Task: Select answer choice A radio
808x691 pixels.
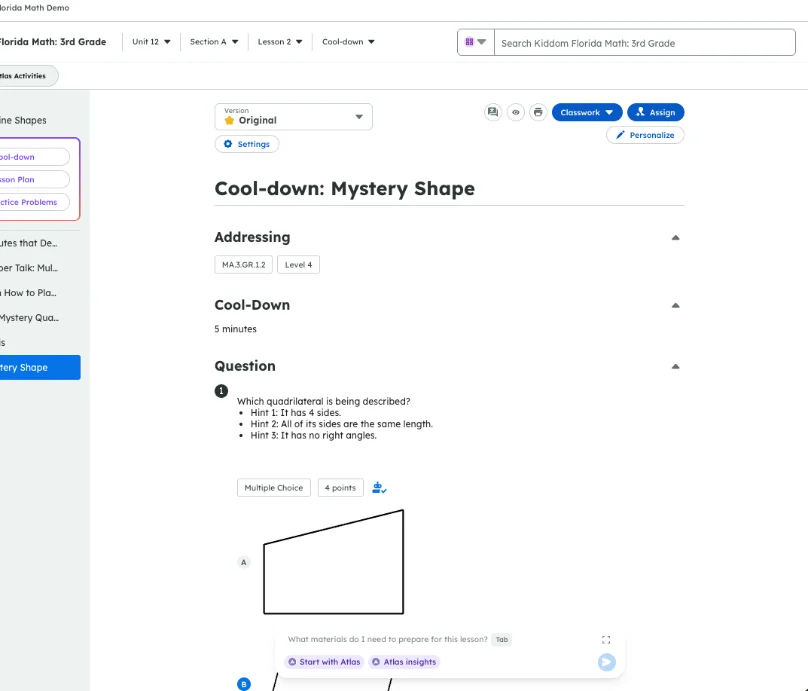Action: coord(244,562)
